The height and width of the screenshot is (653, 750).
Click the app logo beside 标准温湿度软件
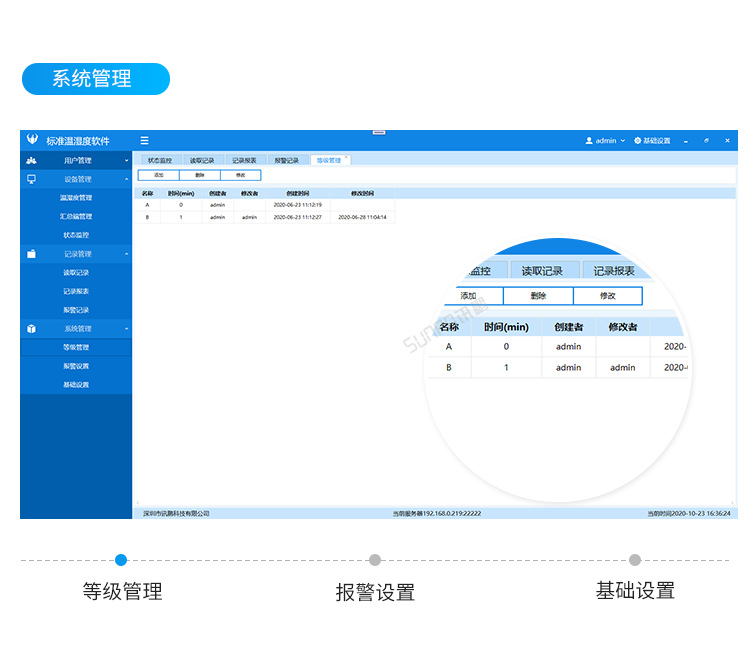[x=32, y=139]
